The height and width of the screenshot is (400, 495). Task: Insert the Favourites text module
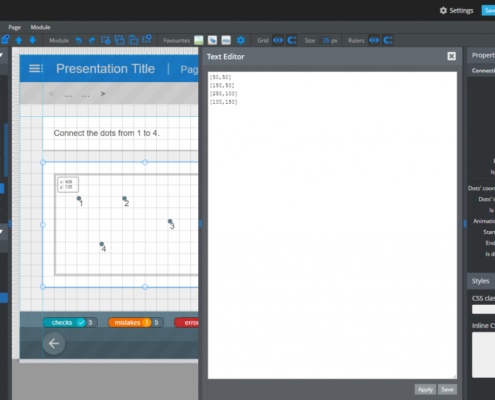[226, 40]
